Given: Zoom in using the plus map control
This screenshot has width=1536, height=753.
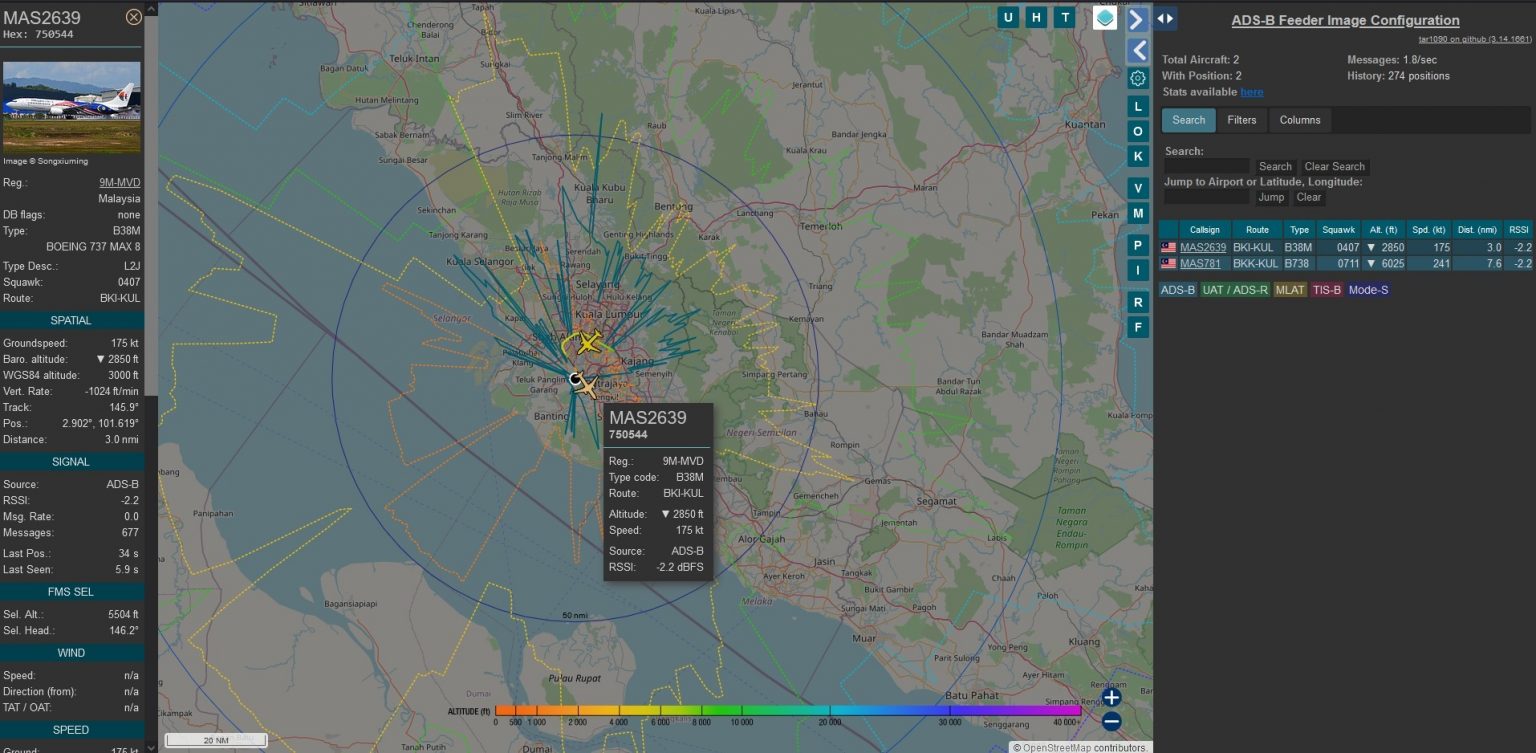Looking at the screenshot, I should click(1110, 697).
